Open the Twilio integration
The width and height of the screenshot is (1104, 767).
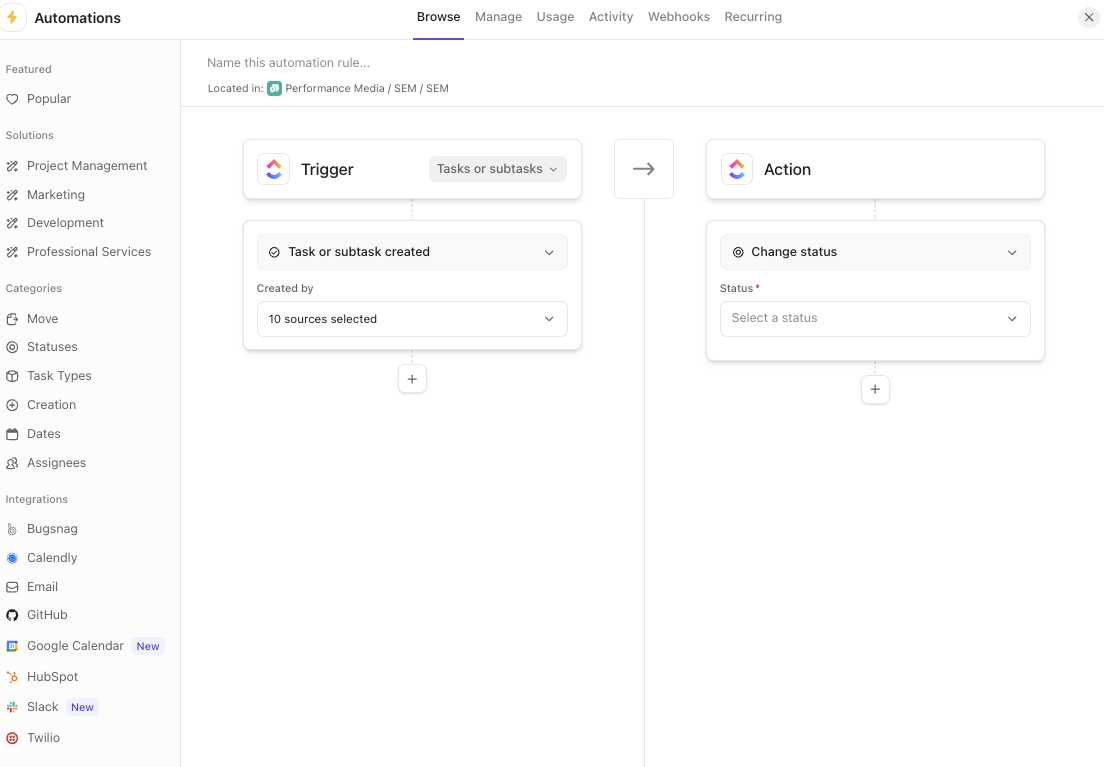(x=45, y=737)
